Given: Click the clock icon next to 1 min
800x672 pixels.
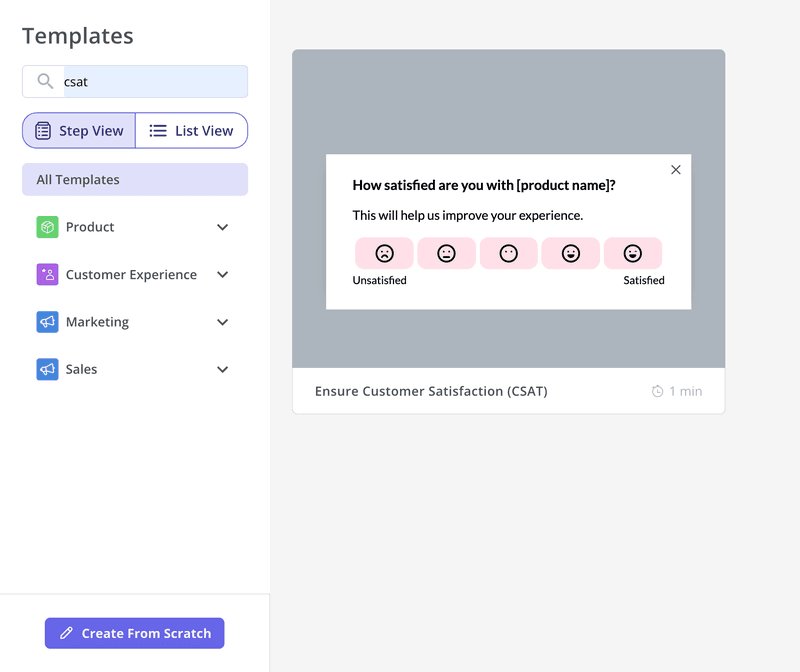Looking at the screenshot, I should click(657, 391).
